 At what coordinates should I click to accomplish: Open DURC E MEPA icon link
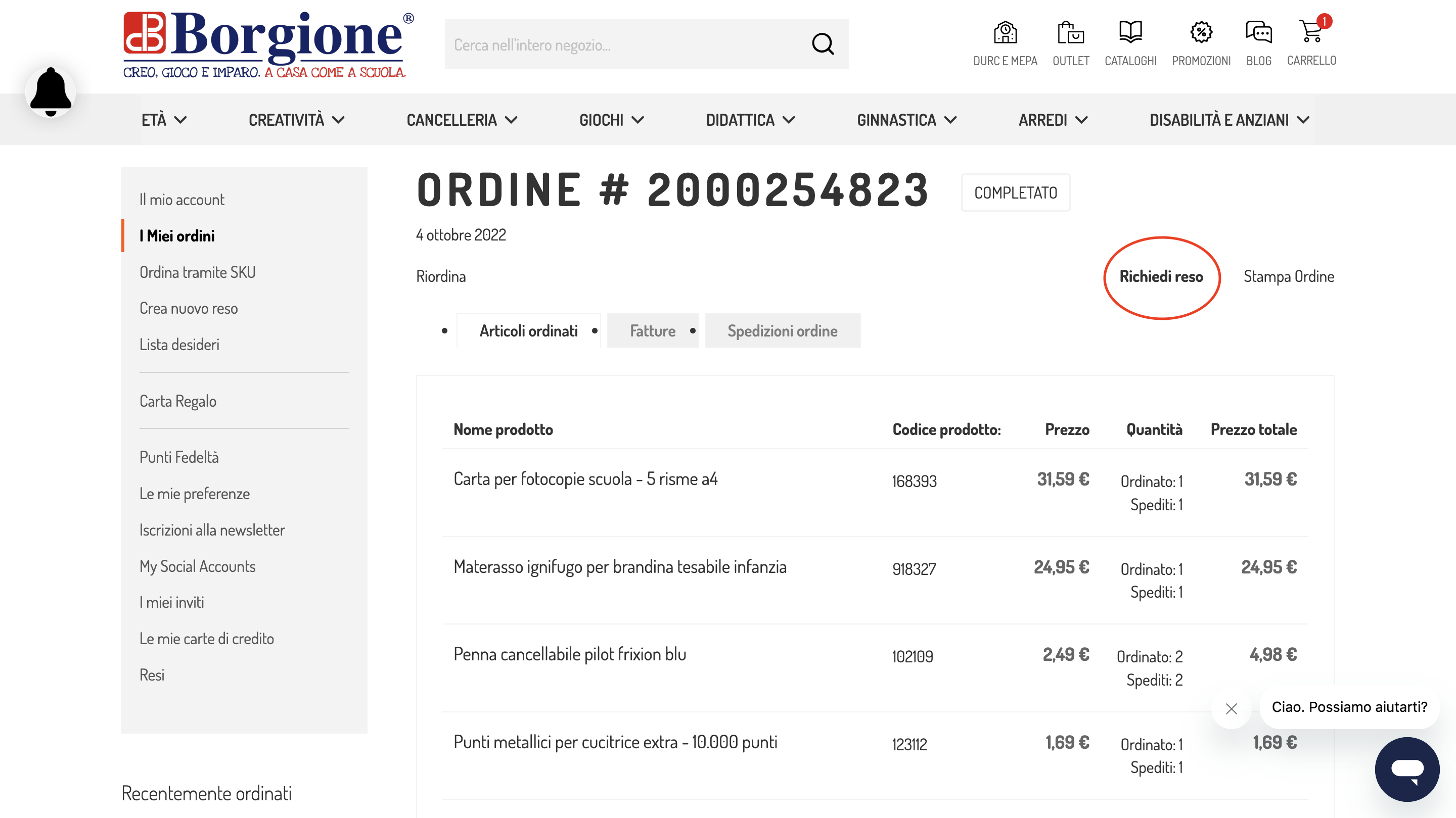pos(1005,33)
